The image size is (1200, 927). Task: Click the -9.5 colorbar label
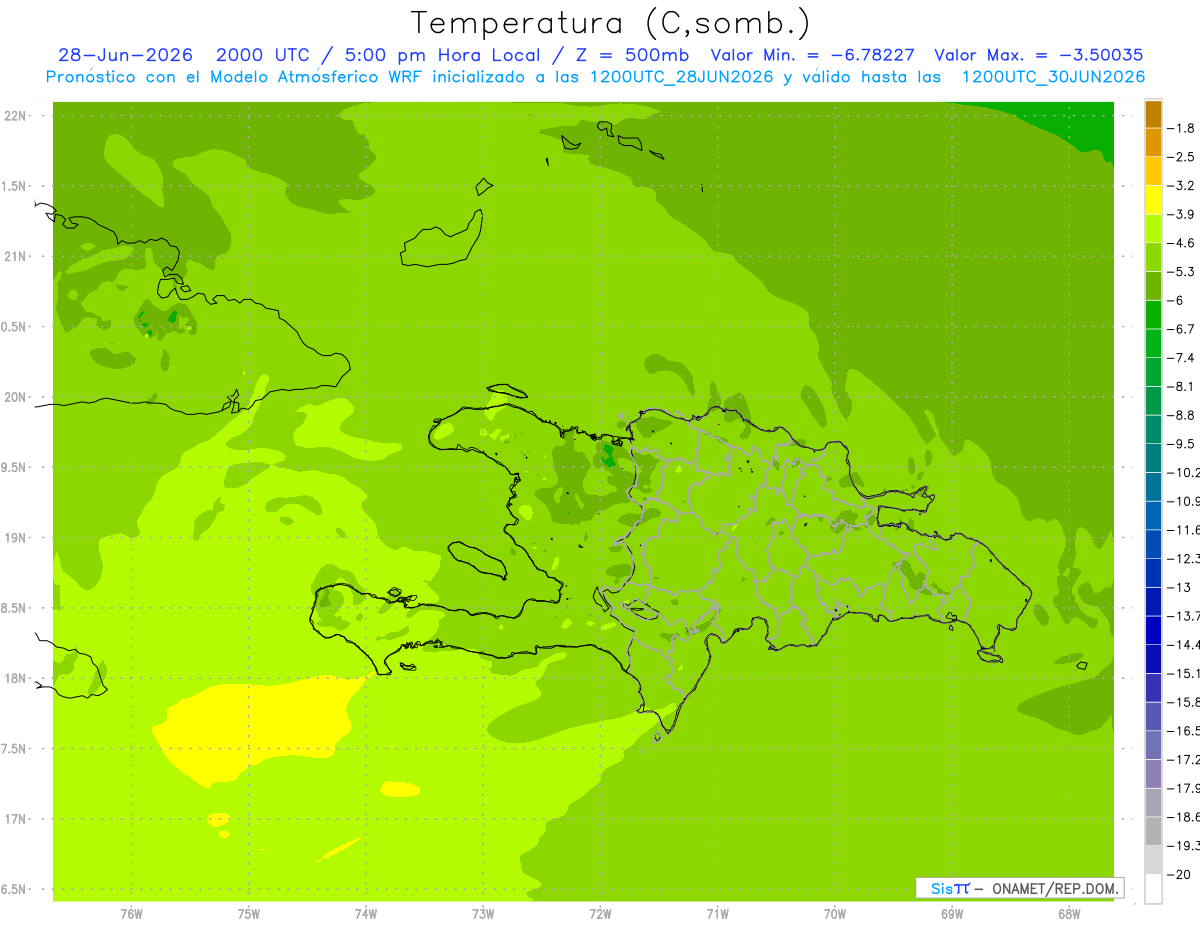1182,444
